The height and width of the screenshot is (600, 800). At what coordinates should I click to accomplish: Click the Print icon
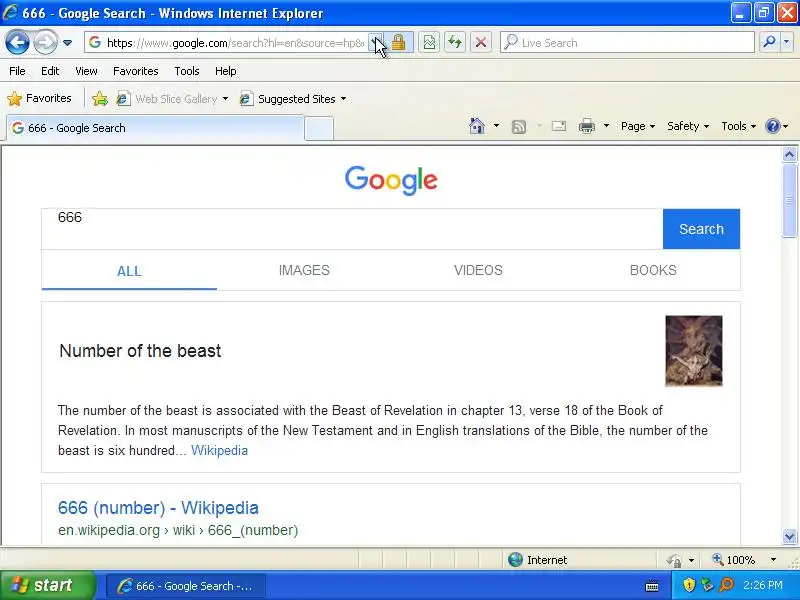point(587,126)
